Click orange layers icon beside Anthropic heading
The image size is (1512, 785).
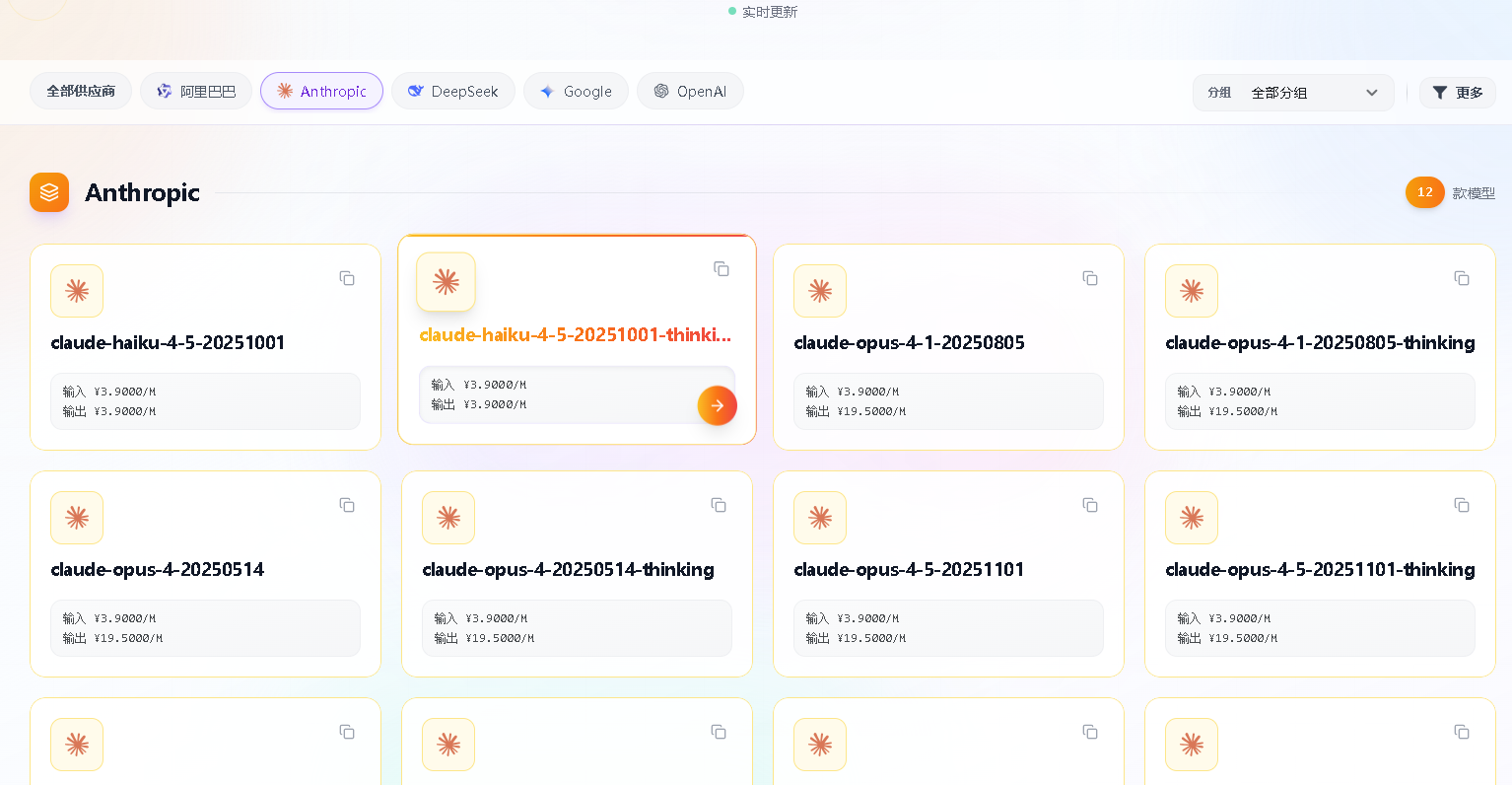49,192
